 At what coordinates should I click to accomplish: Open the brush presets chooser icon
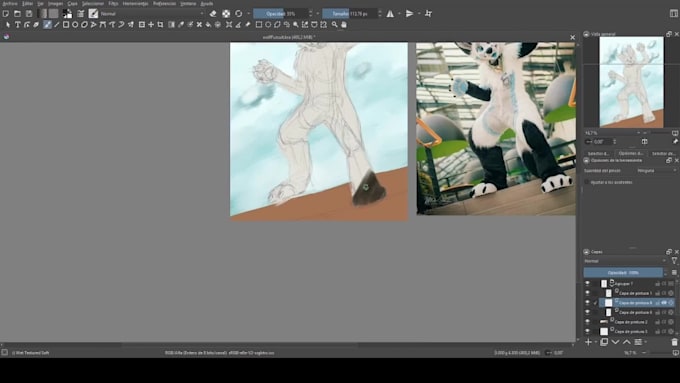[93, 14]
